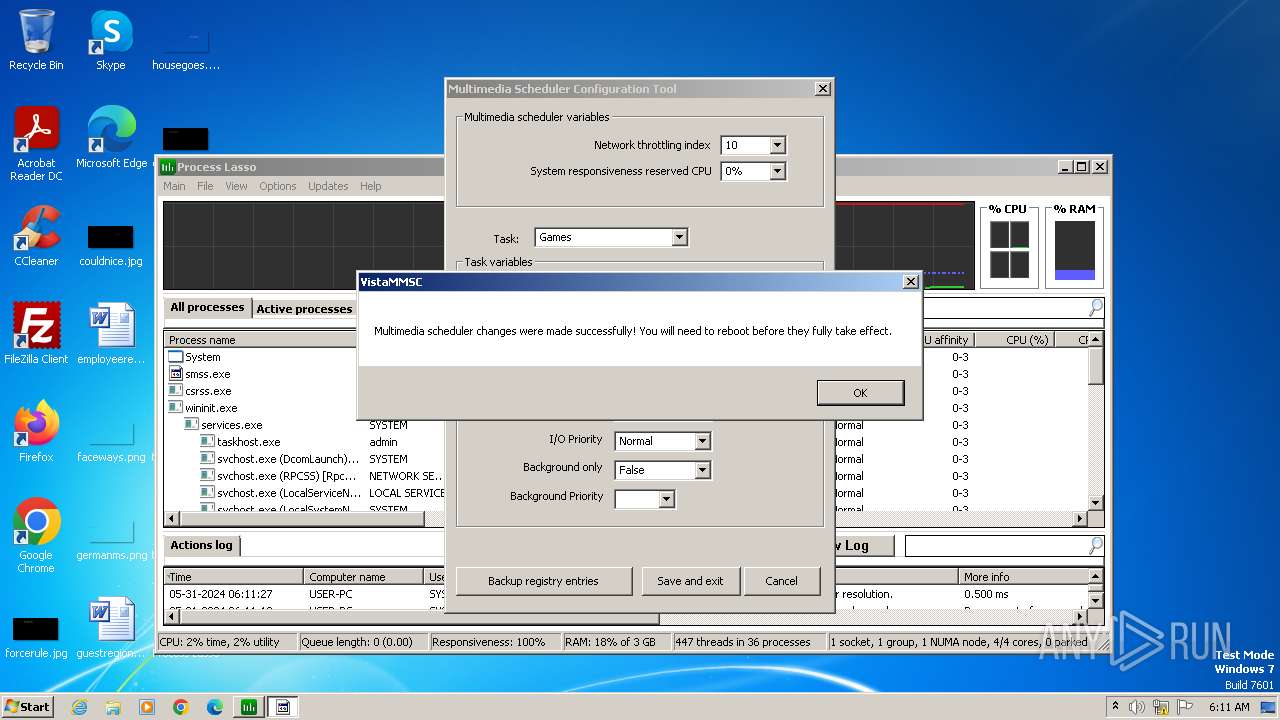This screenshot has height=720, width=1280.
Task: Open Acrobat Reader DC desktop icon
Action: click(x=36, y=144)
